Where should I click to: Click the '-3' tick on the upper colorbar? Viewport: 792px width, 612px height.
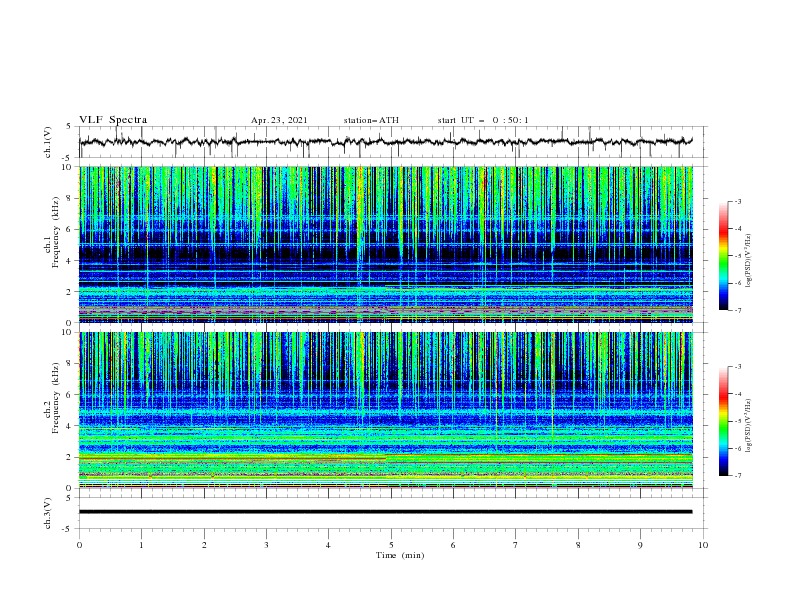(738, 201)
